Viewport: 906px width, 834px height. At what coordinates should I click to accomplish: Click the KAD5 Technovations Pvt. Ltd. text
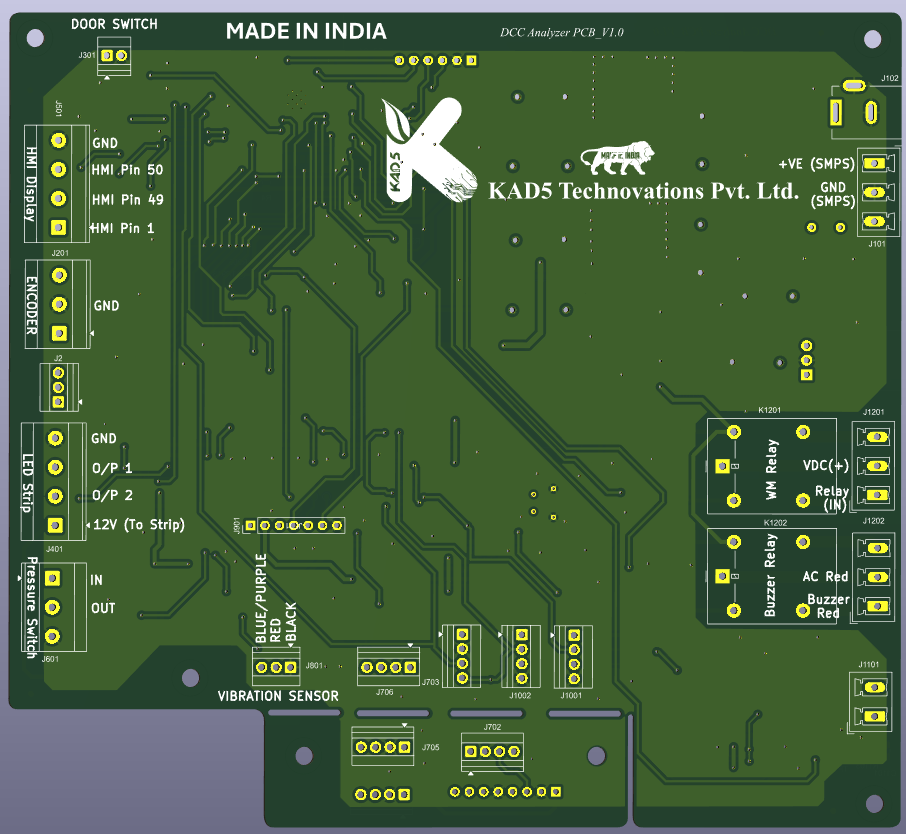coord(644,191)
